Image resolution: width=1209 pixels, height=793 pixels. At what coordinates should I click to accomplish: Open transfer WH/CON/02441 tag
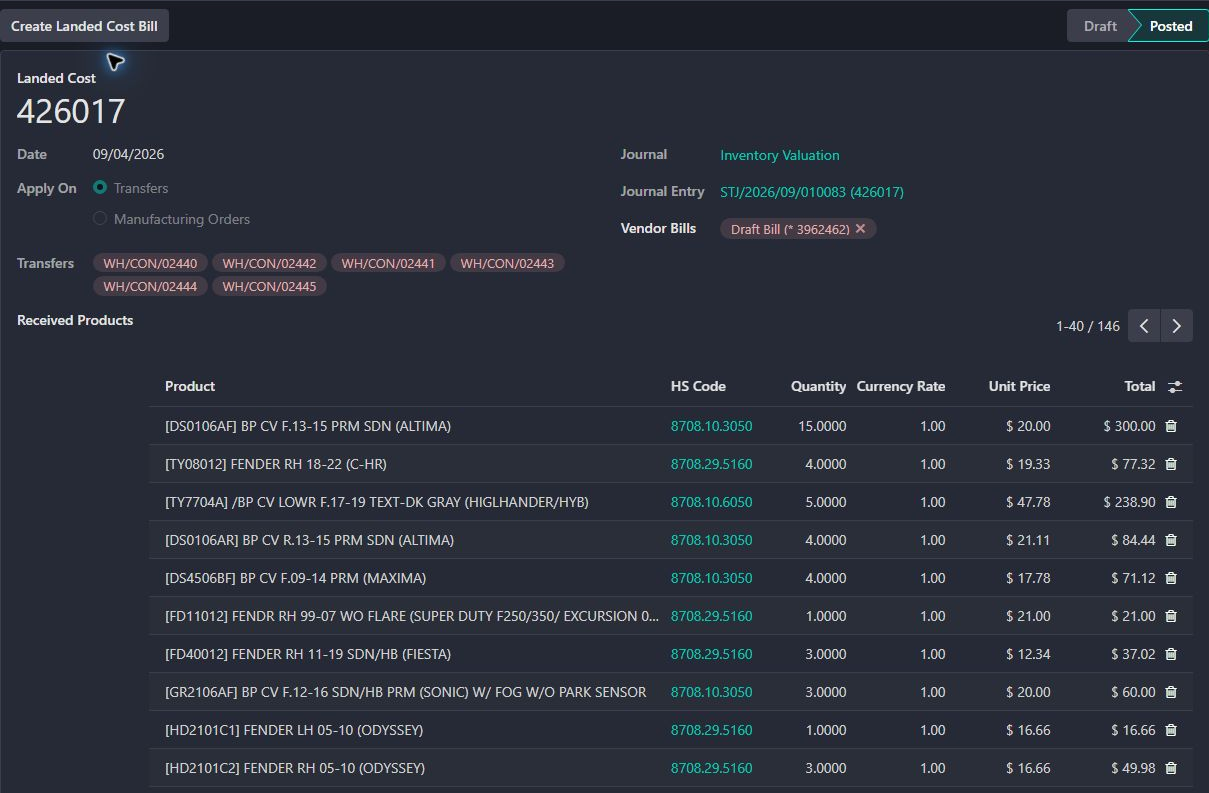pyautogui.click(x=388, y=263)
